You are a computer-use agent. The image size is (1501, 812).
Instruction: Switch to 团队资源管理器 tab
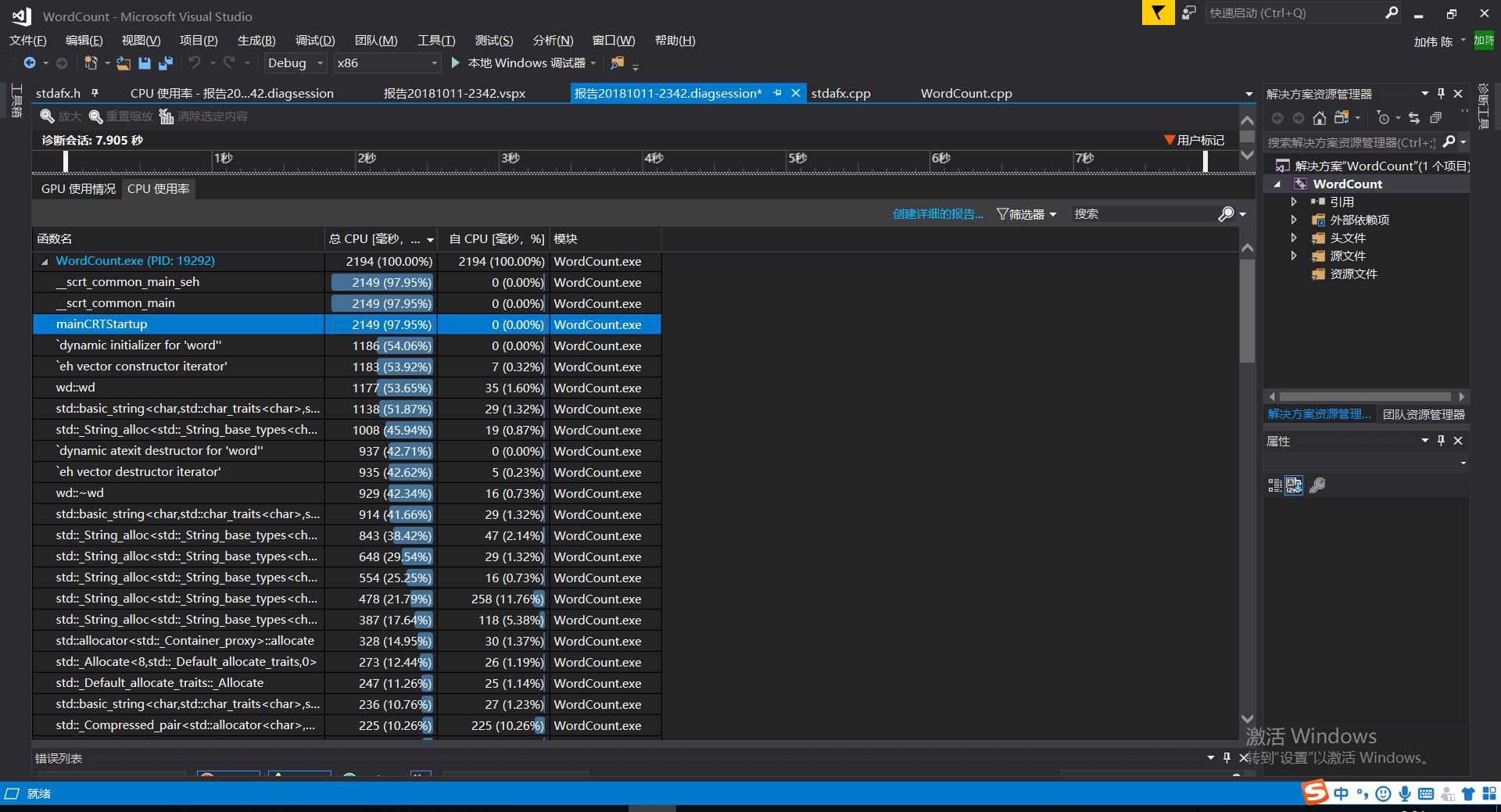[1424, 415]
